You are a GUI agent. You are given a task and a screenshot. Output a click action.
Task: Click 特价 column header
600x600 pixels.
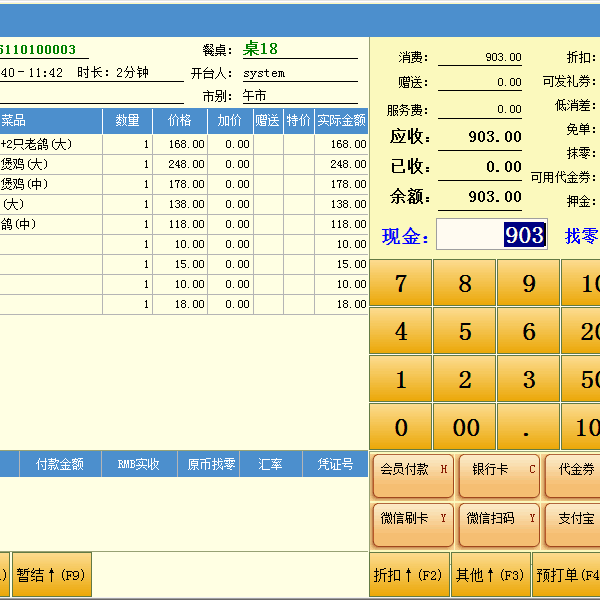(299, 121)
